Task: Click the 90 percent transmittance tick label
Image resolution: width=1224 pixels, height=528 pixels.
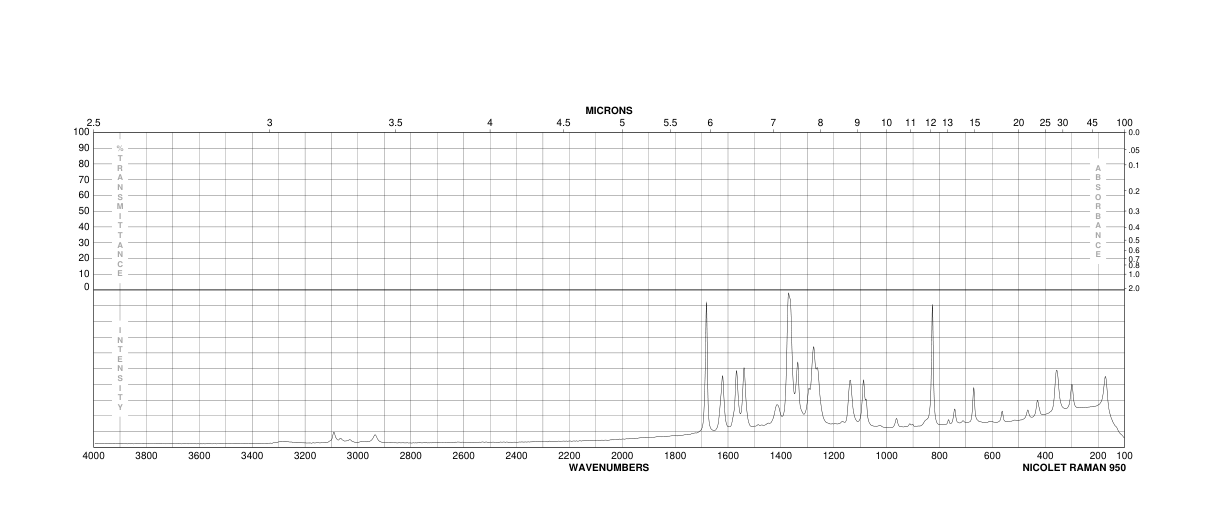Action: coord(85,148)
